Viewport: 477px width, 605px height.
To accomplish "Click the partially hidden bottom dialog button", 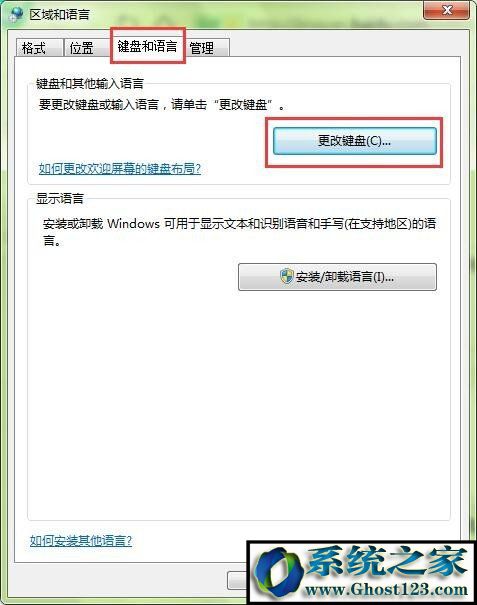I will 237,580.
